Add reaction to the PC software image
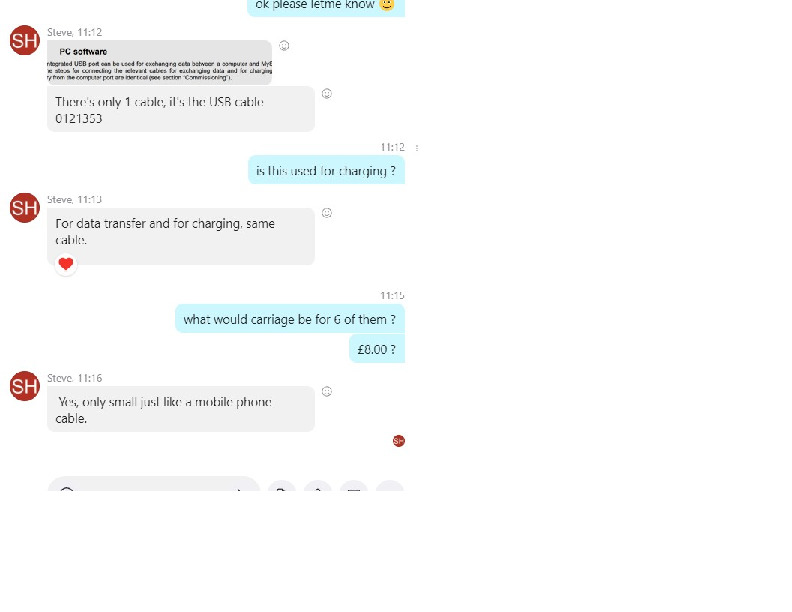This screenshot has width=792, height=612. click(x=284, y=46)
